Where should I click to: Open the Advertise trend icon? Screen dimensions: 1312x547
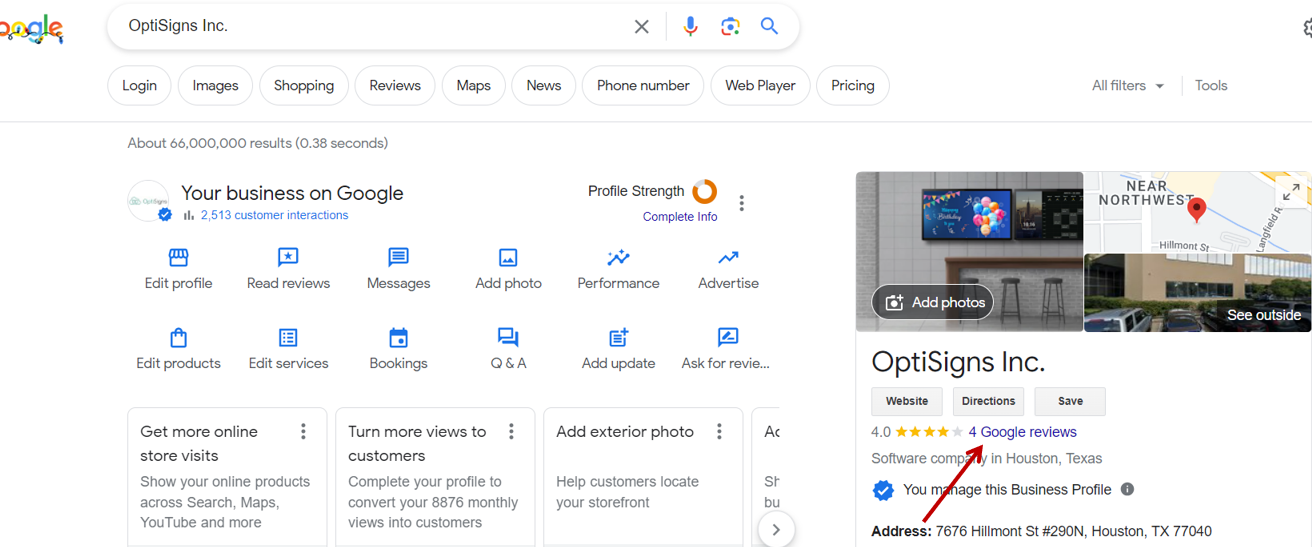[728, 258]
